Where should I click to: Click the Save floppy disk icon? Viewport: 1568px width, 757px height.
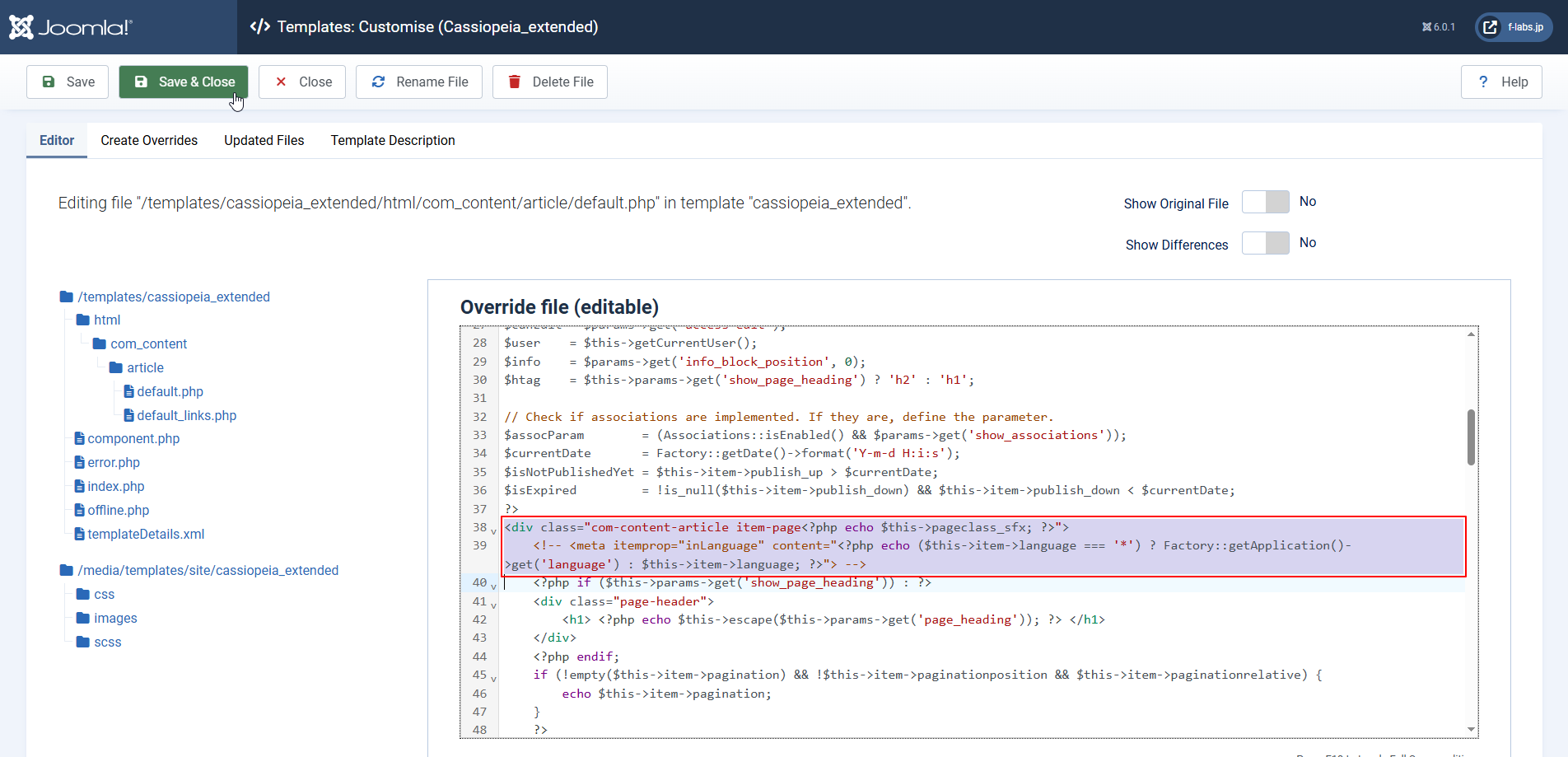[49, 82]
